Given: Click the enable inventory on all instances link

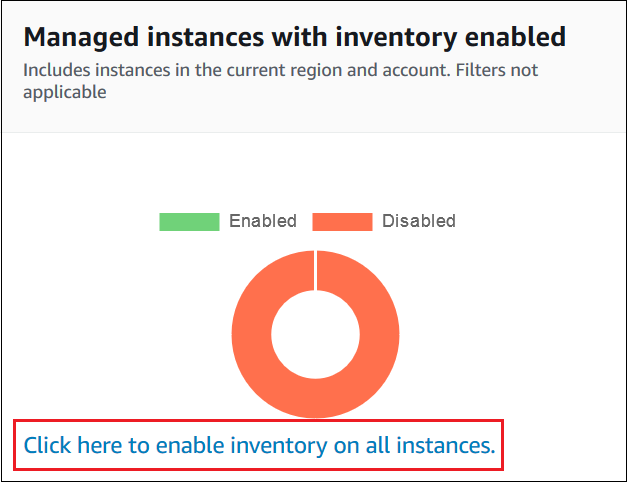Looking at the screenshot, I should [x=259, y=445].
